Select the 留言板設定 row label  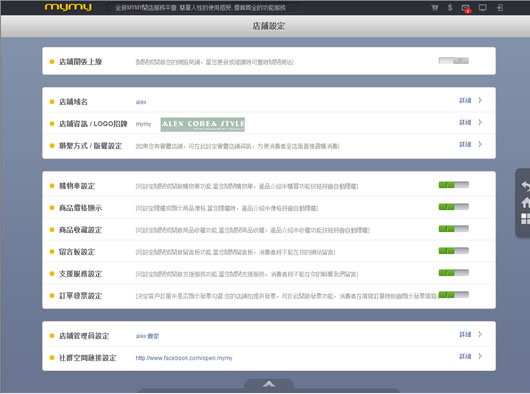click(x=77, y=252)
